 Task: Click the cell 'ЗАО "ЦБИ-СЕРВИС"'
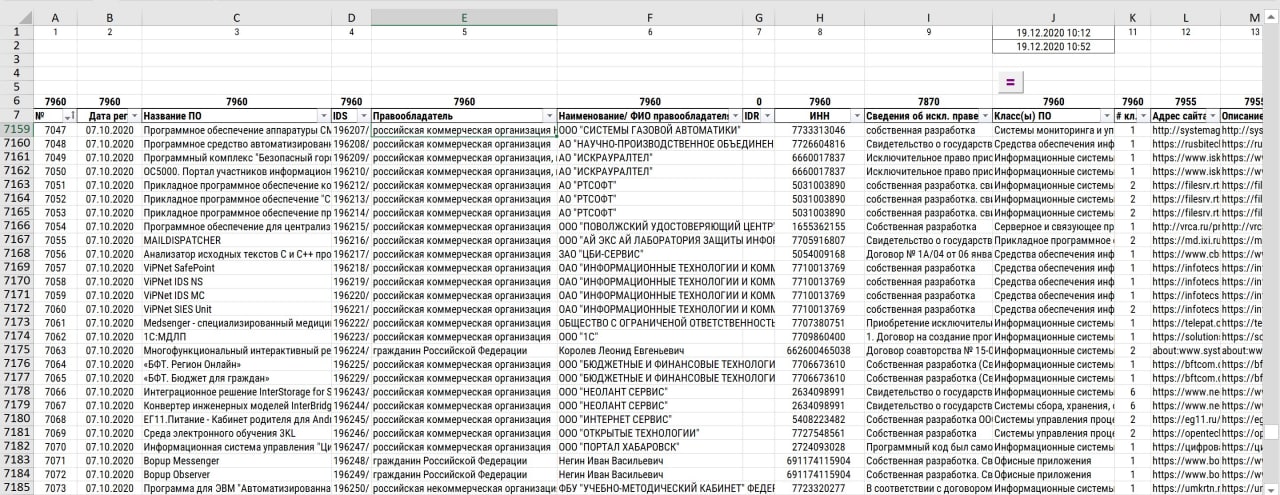pos(650,254)
